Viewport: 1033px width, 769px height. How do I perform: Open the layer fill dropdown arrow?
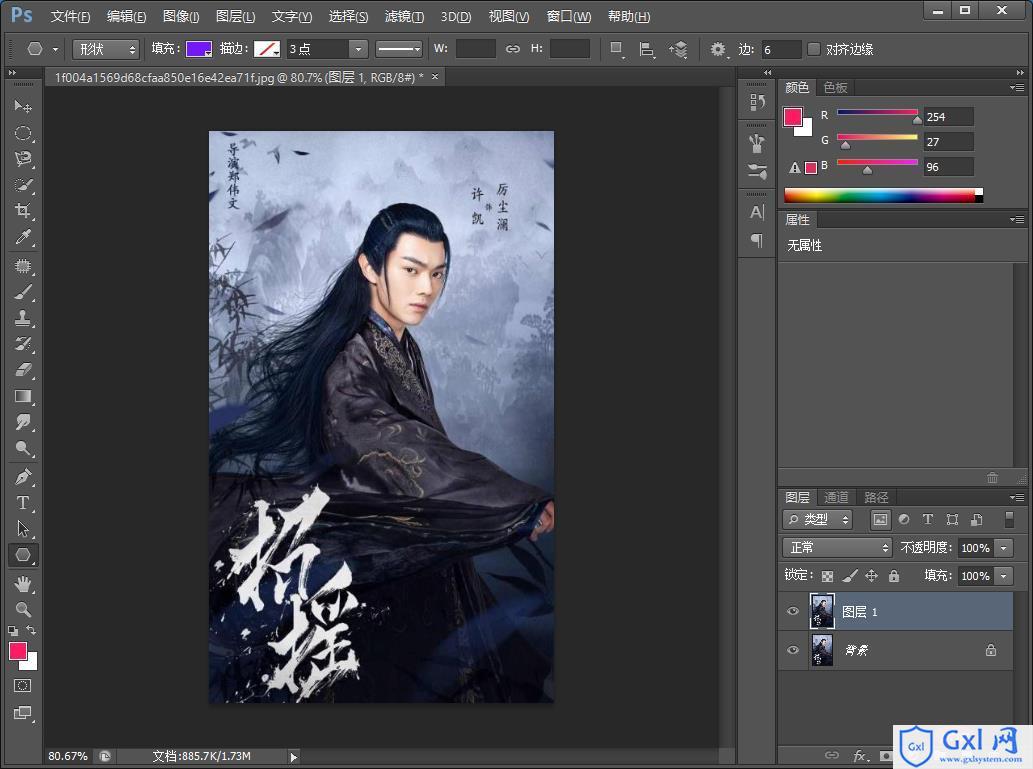(x=1003, y=576)
